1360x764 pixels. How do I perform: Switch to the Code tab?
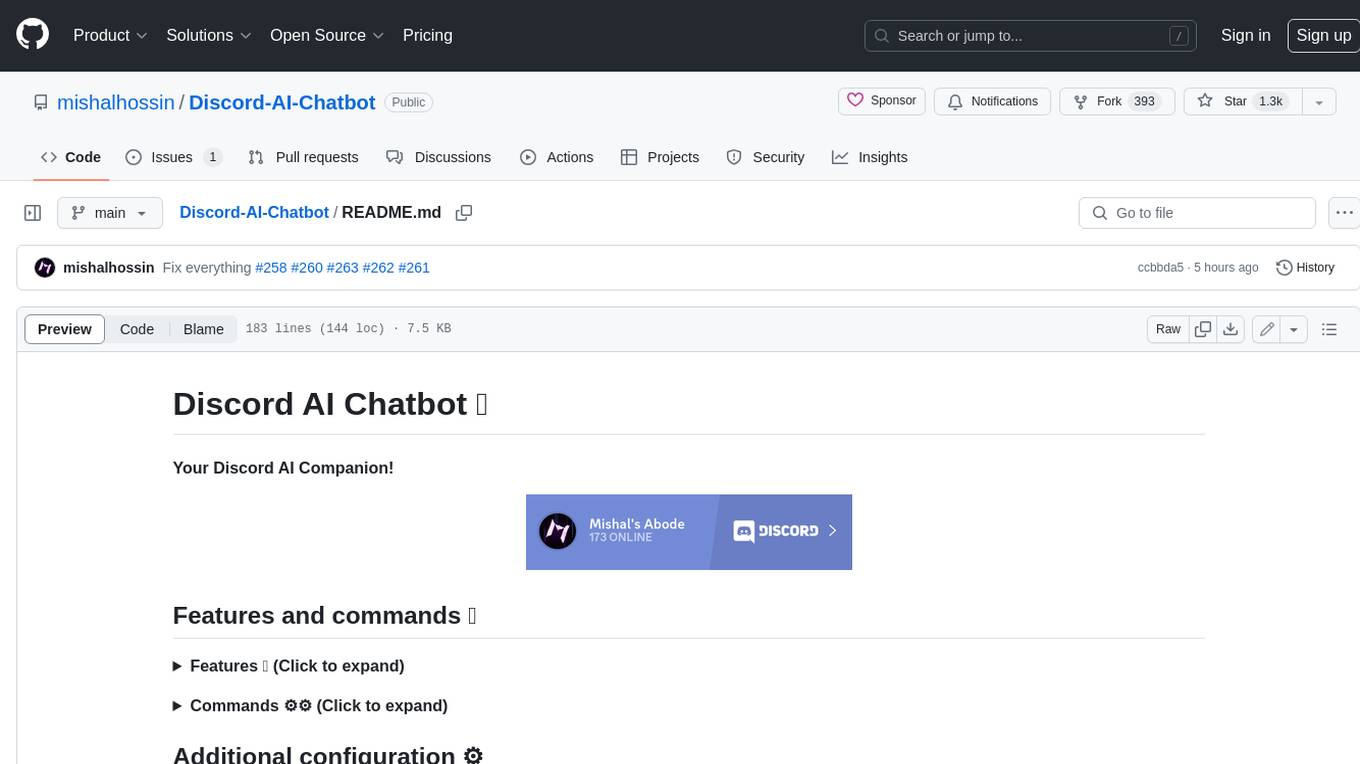70,157
